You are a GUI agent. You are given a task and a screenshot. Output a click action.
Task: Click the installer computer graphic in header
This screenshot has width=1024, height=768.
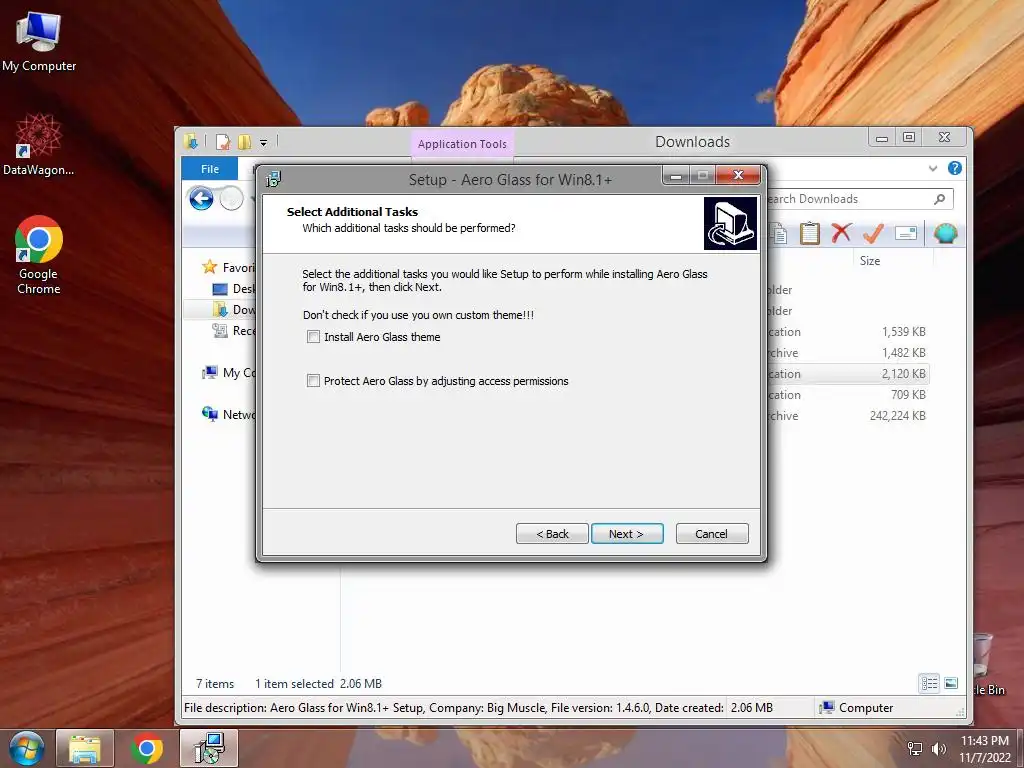click(730, 224)
